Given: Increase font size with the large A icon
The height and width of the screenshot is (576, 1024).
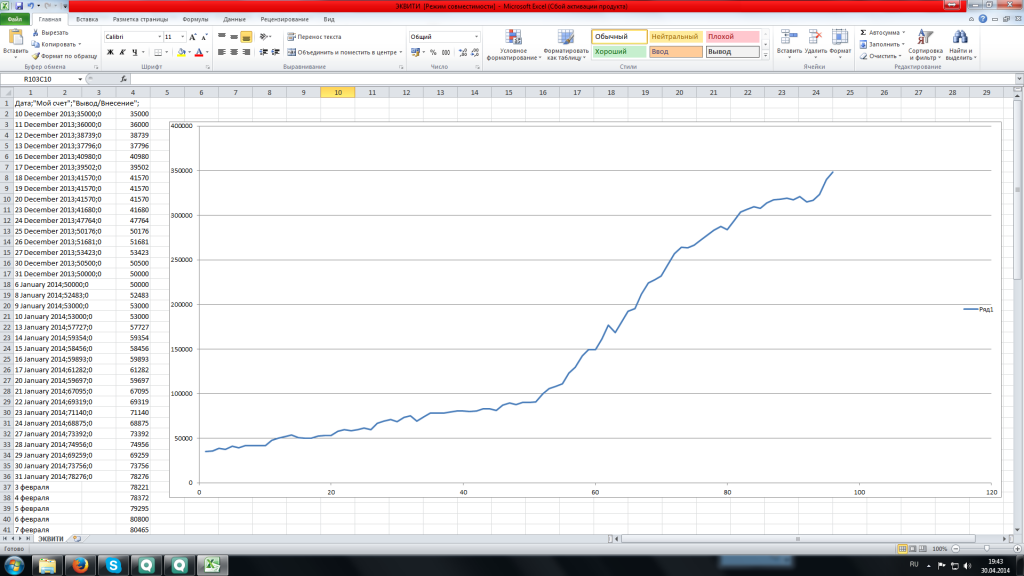Looking at the screenshot, I should [193, 37].
